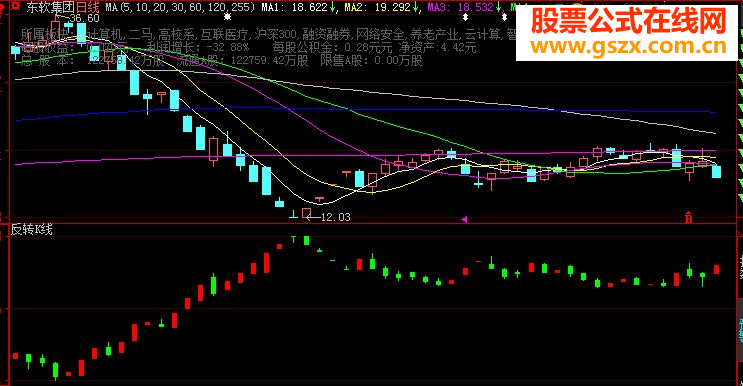Click the green down arrow after MA3 value

point(498,7)
